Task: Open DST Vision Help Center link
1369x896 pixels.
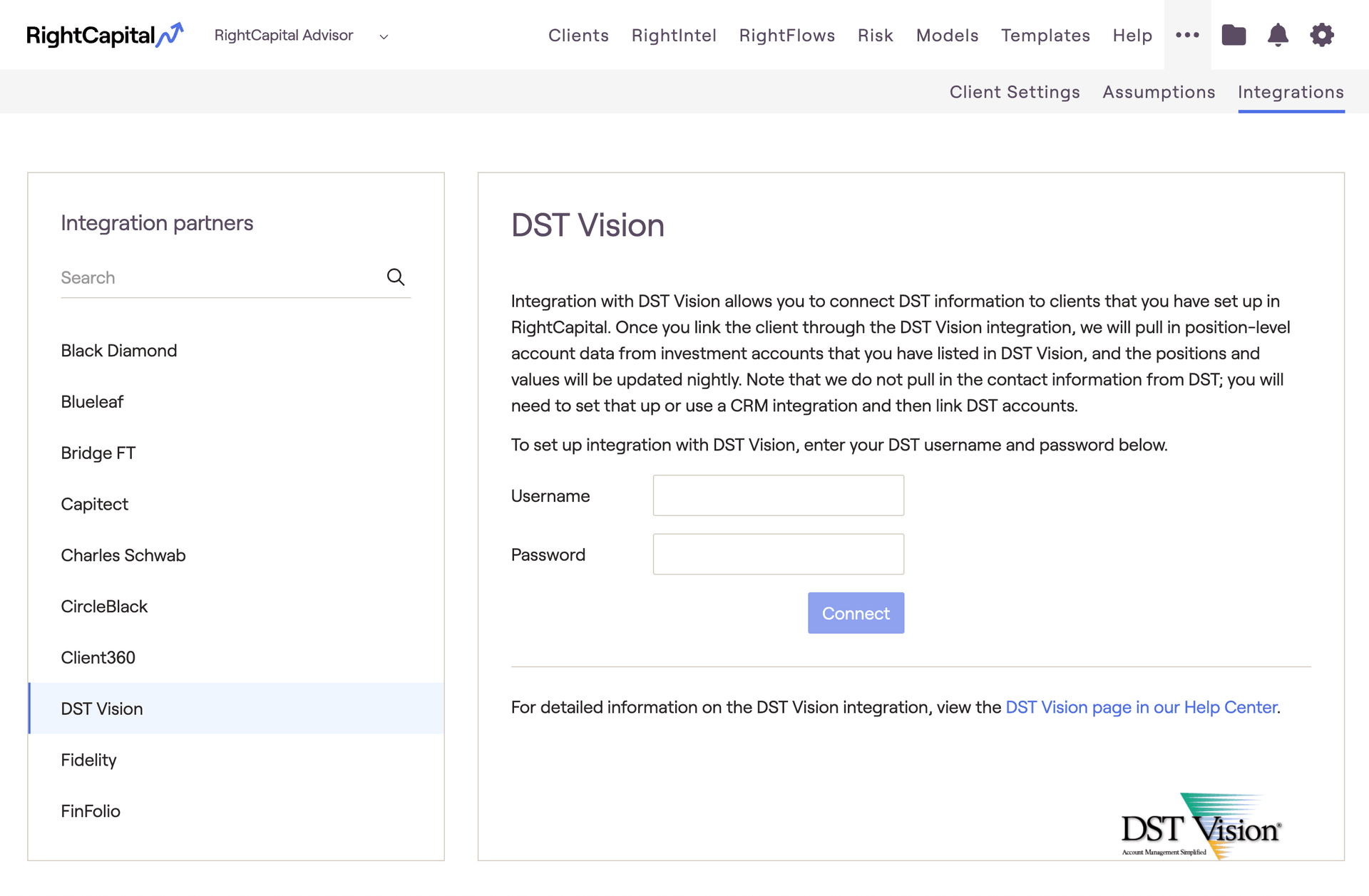Action: tap(1141, 707)
